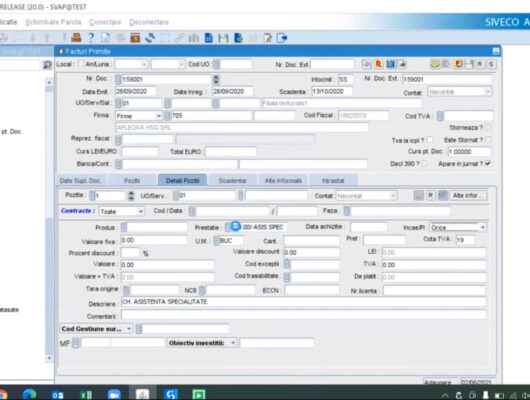This screenshot has width=530, height=400.
Task: Switch to the Alte Informatii tab
Action: point(283,181)
